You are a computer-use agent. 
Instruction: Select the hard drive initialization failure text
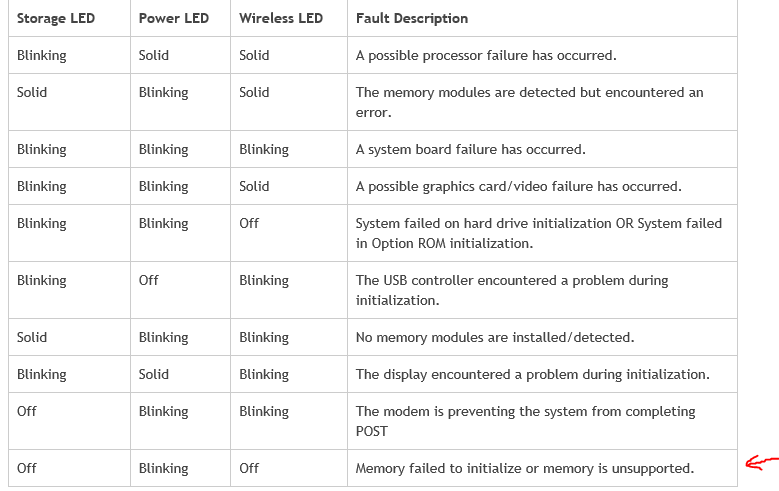point(538,233)
